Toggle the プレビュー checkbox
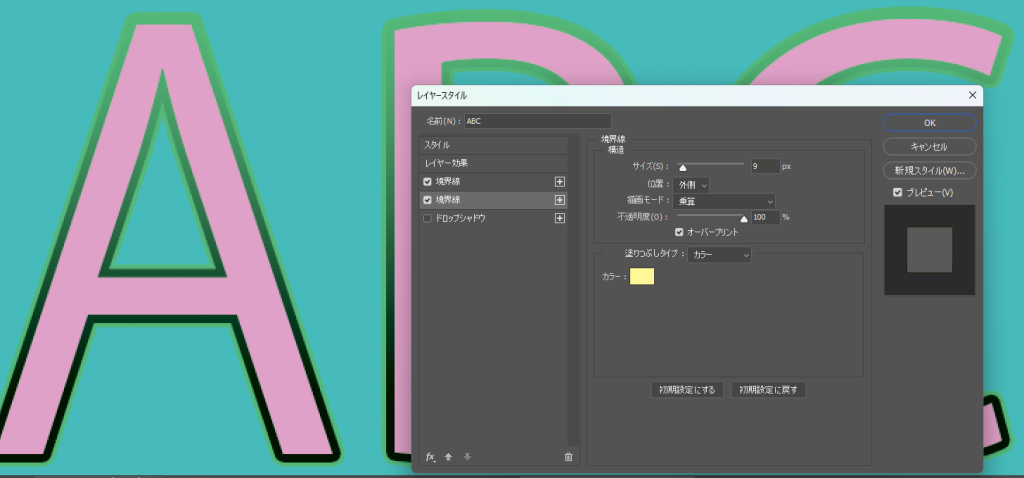This screenshot has width=1024, height=478. [897, 192]
